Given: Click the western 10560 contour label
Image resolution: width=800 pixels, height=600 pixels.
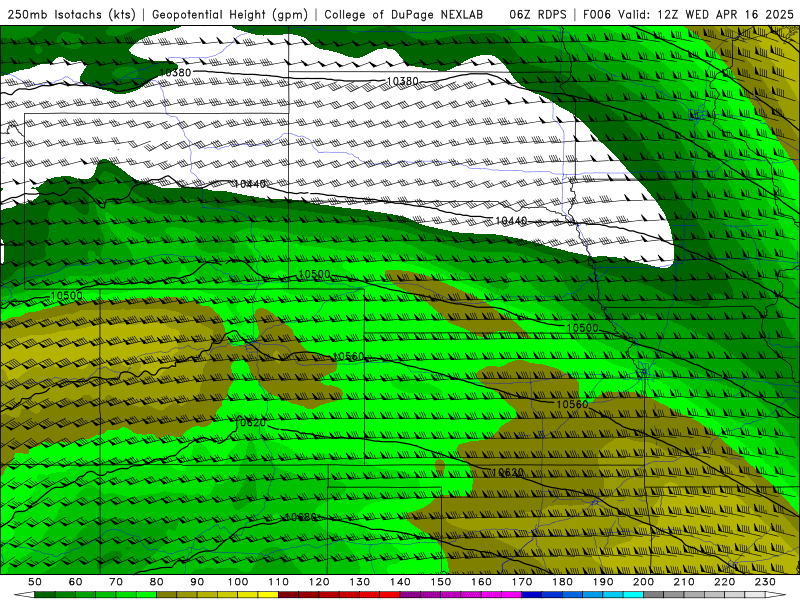Looking at the screenshot, I should pos(348,357).
